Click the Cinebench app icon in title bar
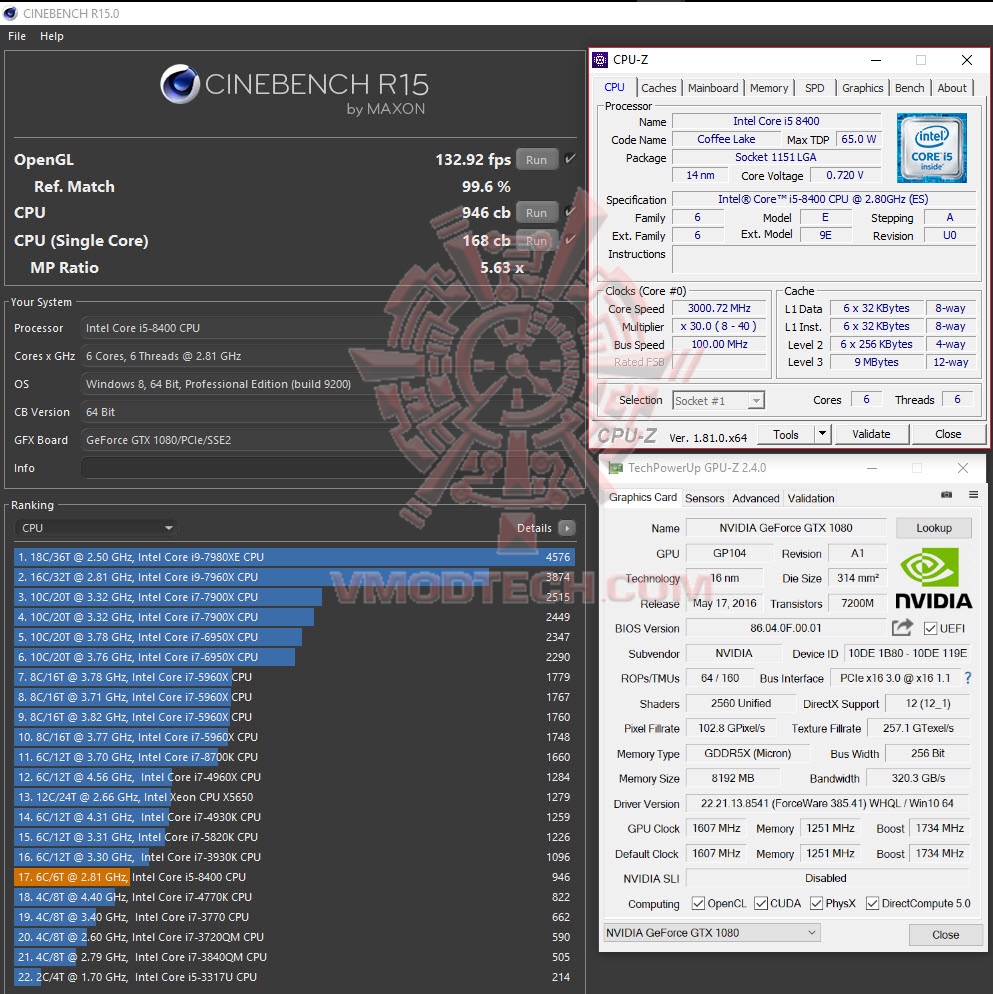 coord(10,13)
